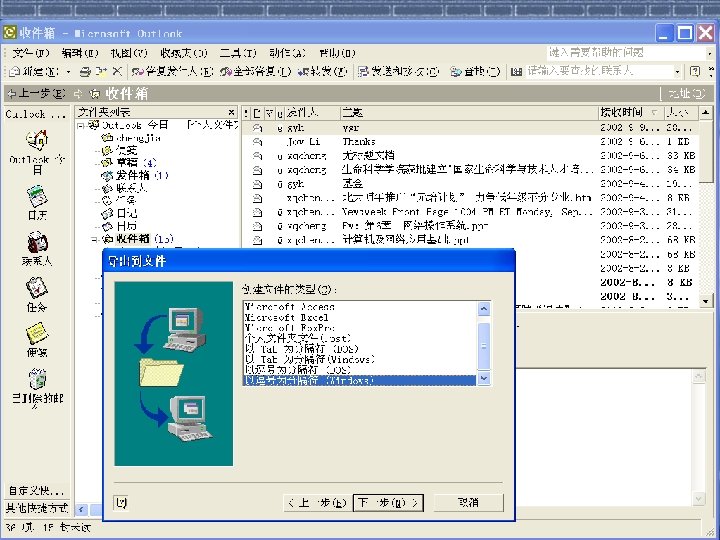Open the 收藏夹(O) menu
Image resolution: width=720 pixels, height=540 pixels.
(x=184, y=53)
